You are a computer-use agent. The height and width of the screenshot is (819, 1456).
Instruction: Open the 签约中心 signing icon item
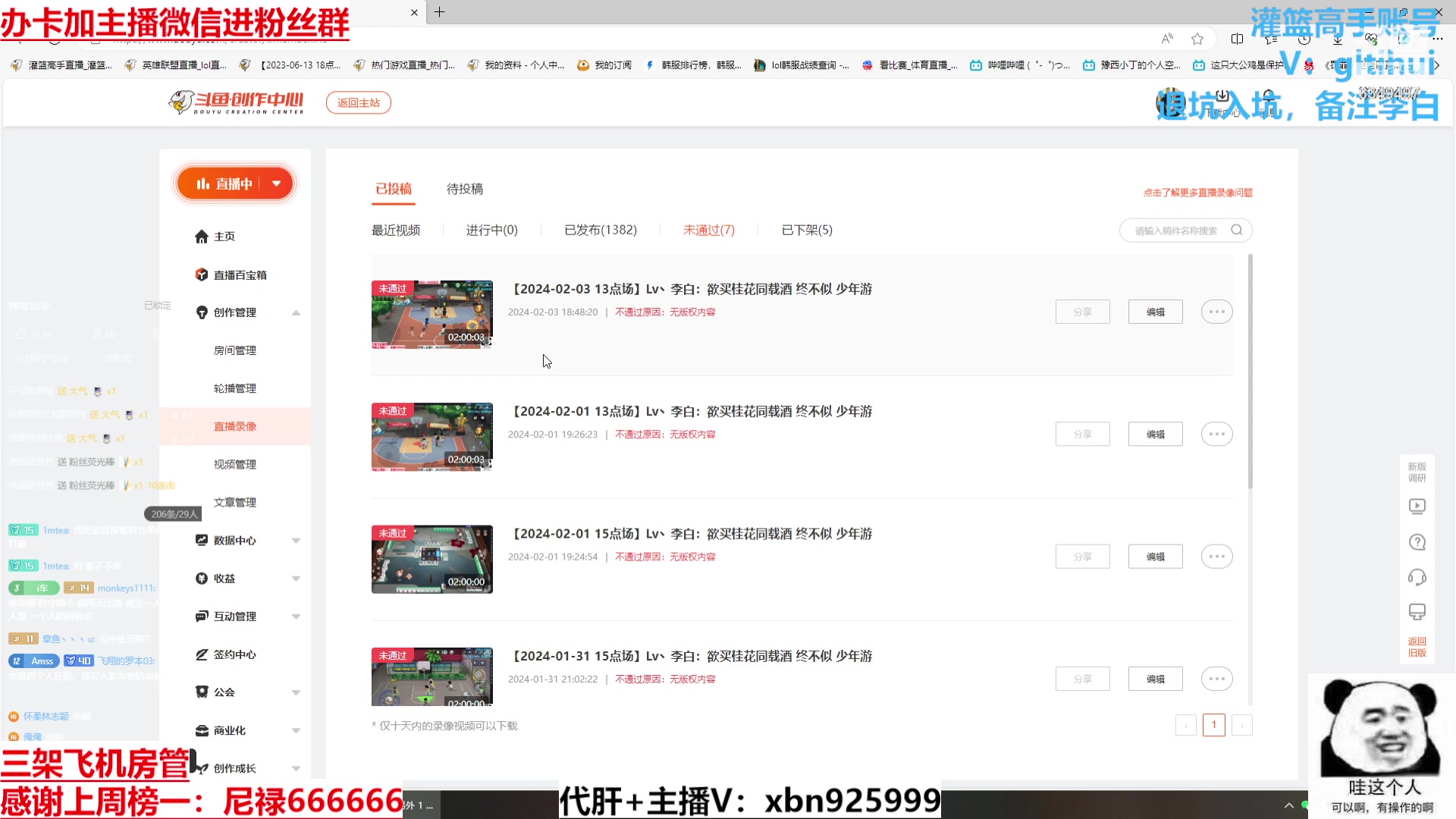coord(201,654)
